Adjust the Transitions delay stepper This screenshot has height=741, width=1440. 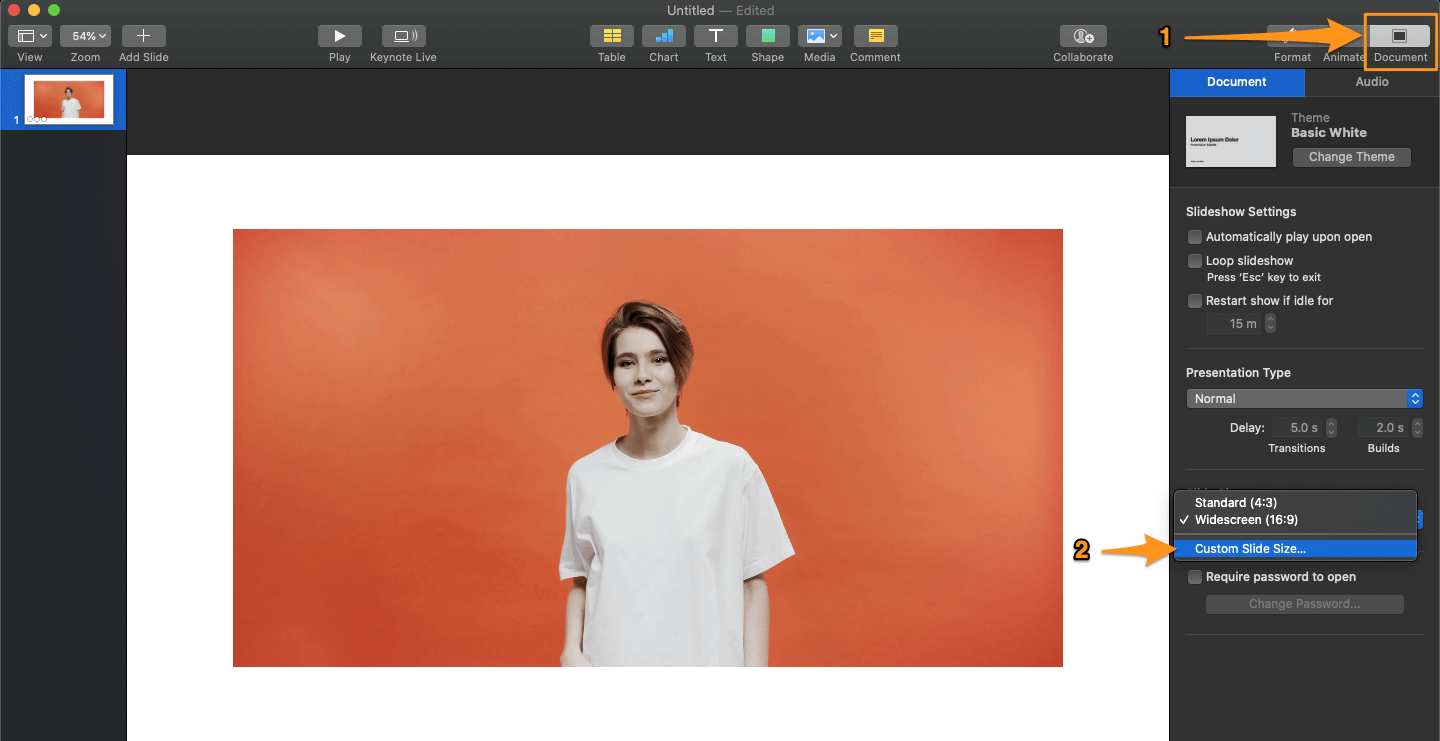1331,428
